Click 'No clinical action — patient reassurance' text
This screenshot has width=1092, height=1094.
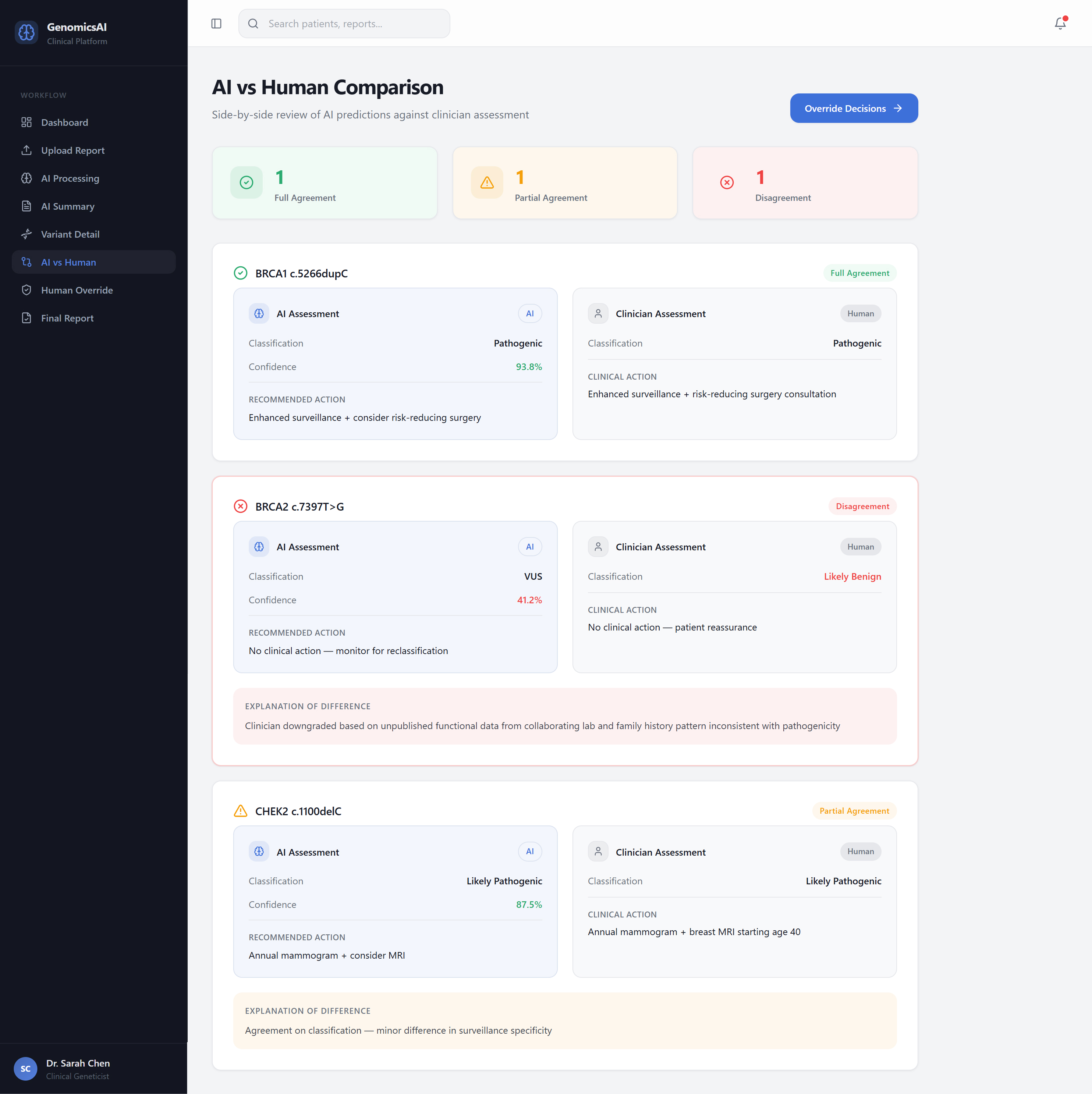(672, 628)
